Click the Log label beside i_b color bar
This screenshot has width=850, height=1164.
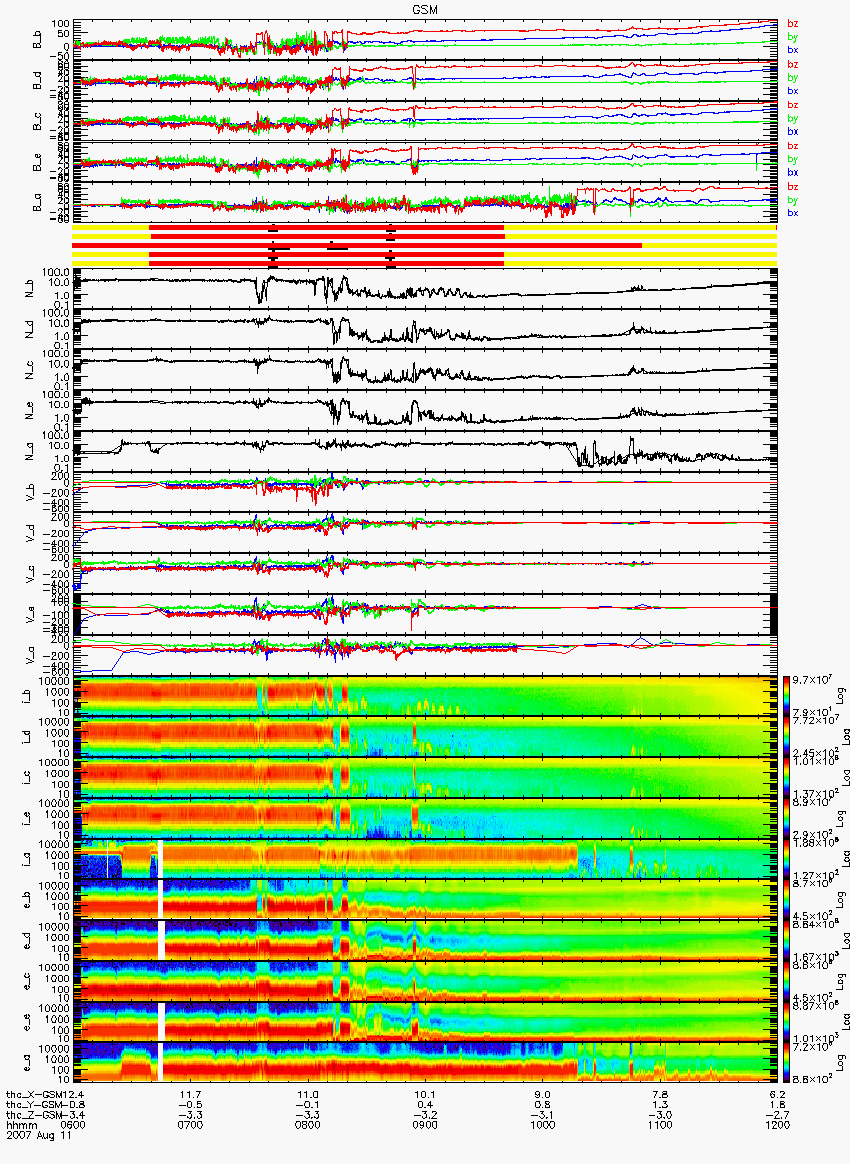tap(841, 696)
